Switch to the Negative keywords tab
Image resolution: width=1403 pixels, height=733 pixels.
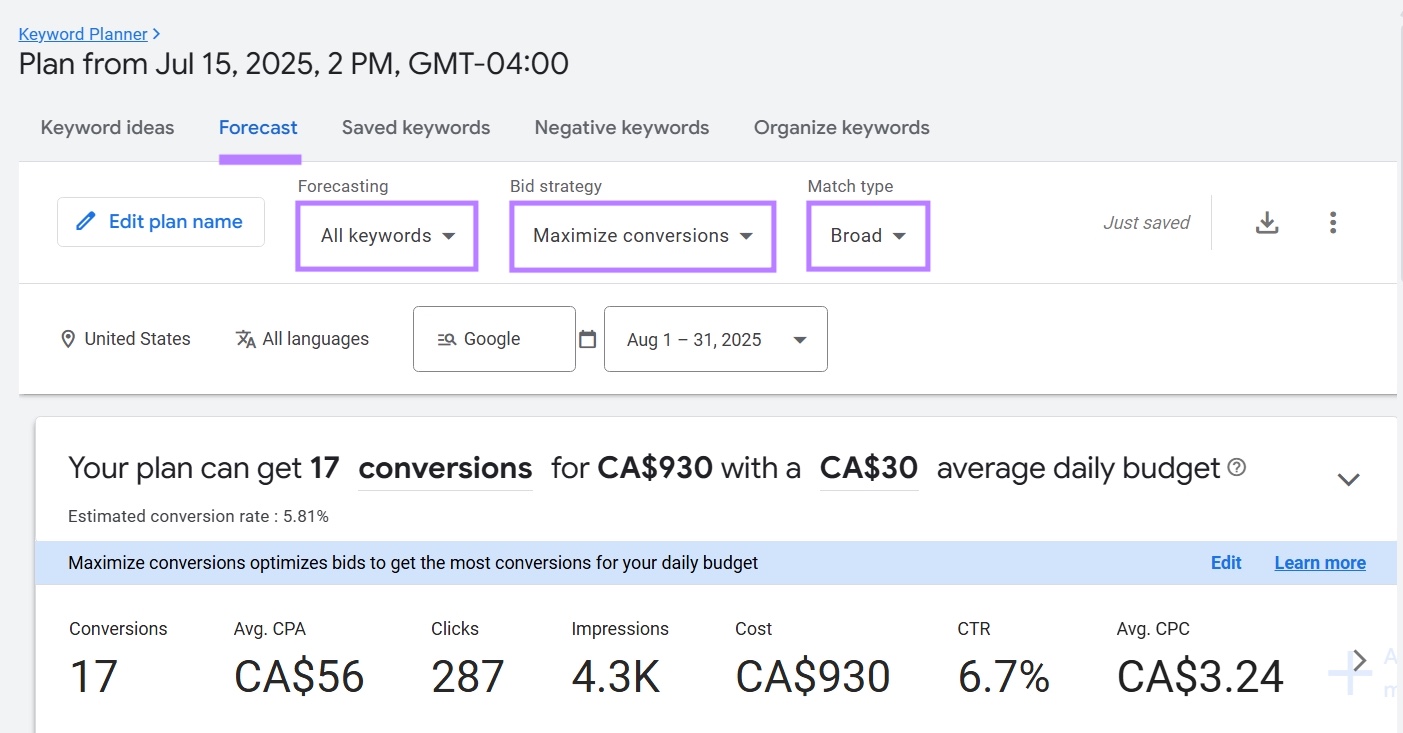tap(621, 127)
